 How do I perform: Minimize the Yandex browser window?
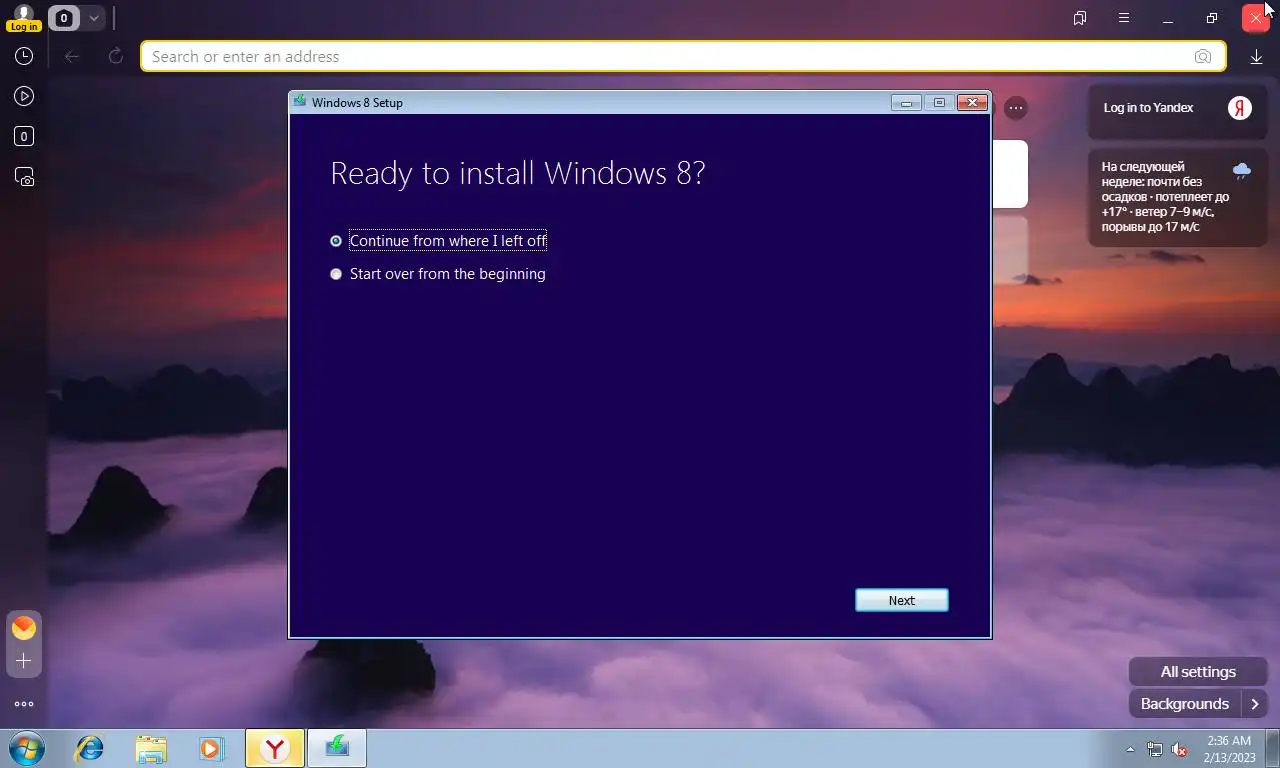1168,18
